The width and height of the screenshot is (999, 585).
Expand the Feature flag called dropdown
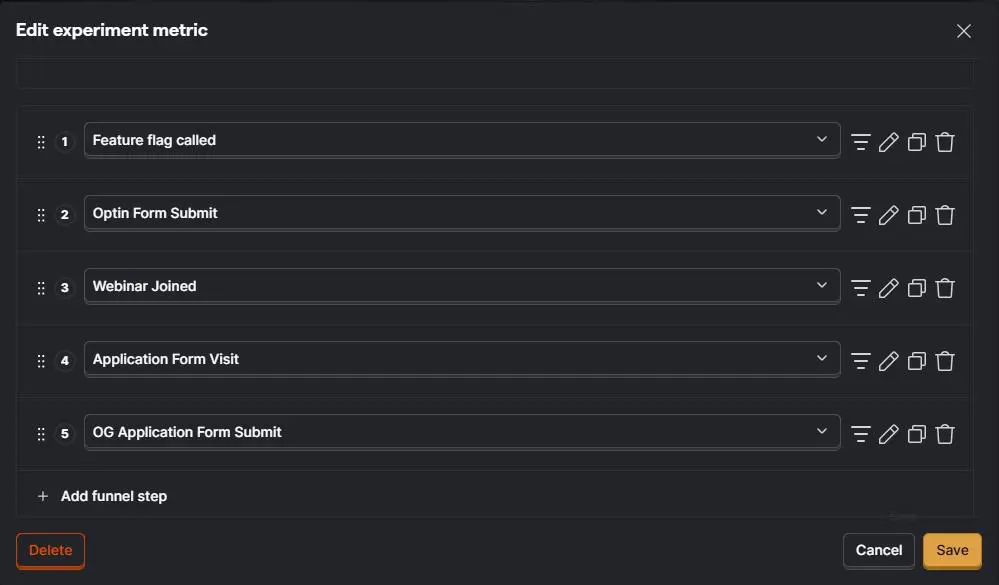462,140
